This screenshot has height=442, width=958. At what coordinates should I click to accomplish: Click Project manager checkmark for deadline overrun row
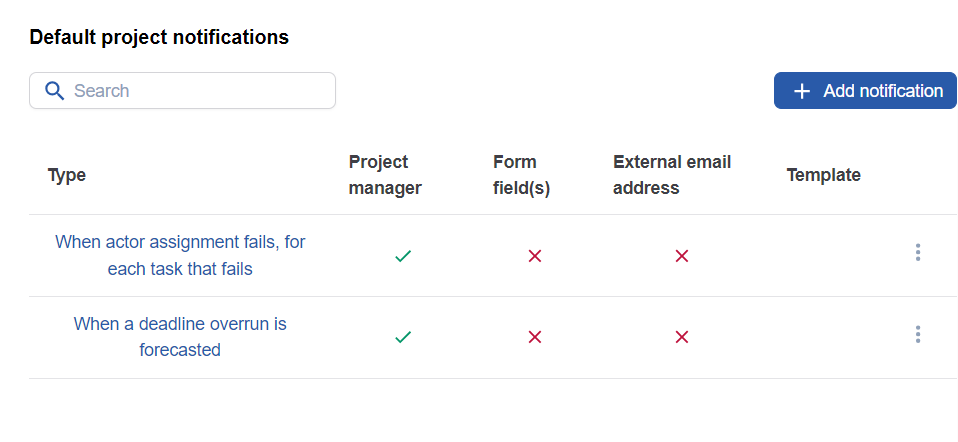pyautogui.click(x=403, y=338)
